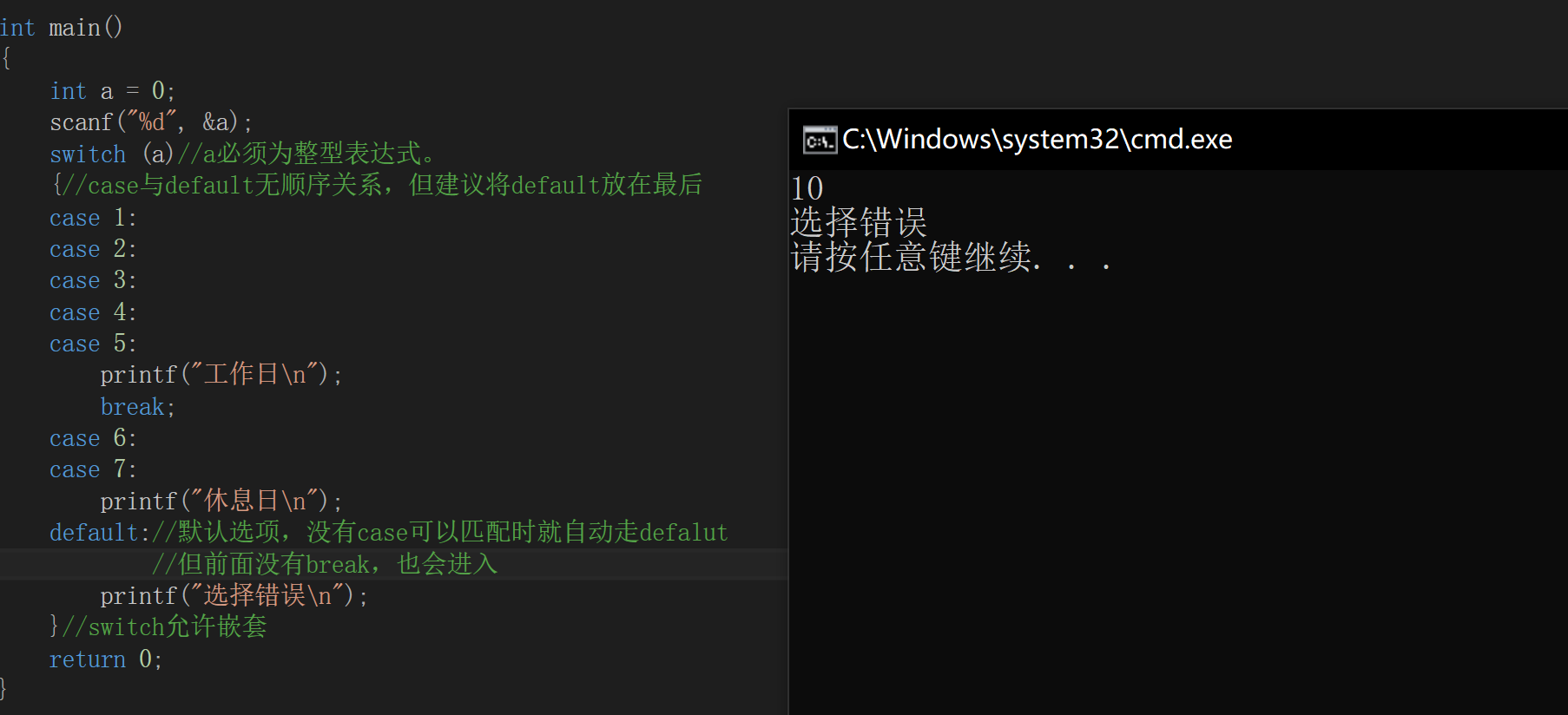Select the return 0 statement

(x=104, y=659)
